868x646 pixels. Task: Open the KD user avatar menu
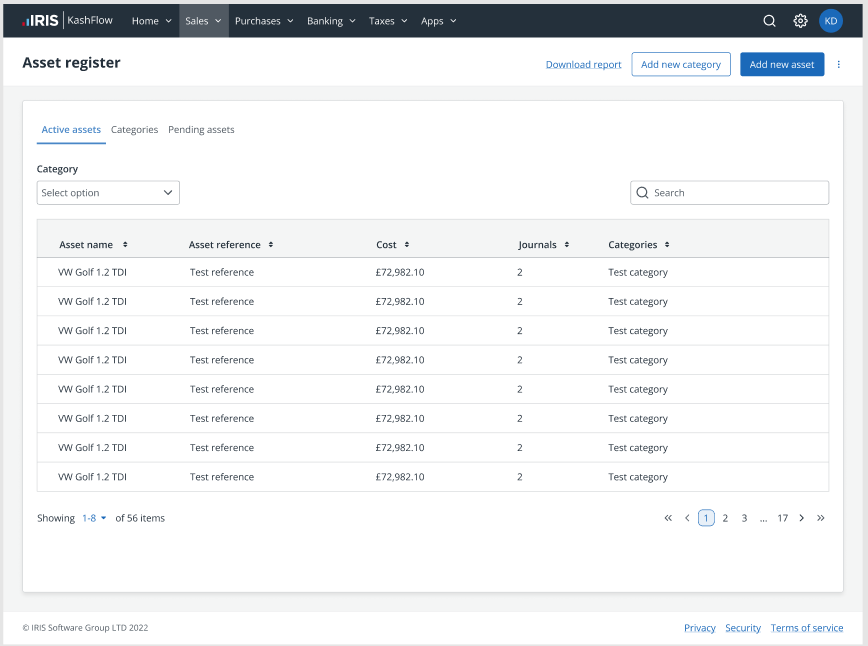(831, 21)
